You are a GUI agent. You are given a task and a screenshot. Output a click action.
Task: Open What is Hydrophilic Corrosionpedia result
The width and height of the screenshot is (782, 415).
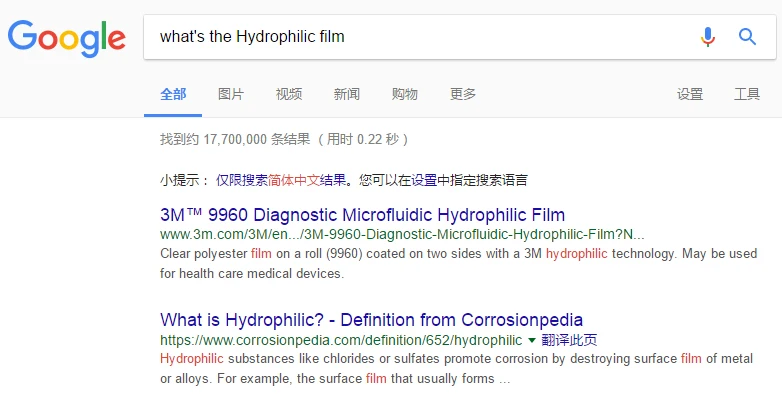click(372, 320)
